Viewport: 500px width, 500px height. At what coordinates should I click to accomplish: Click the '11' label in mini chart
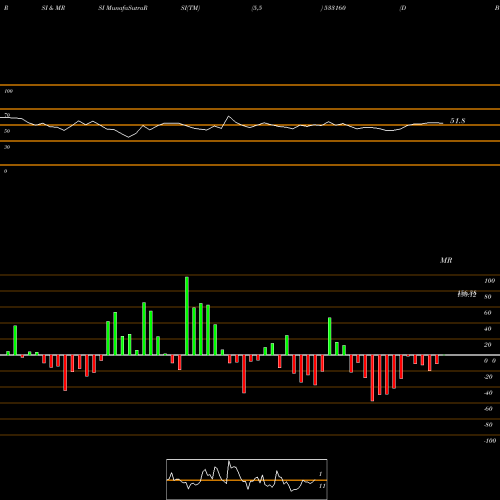pos(322,486)
